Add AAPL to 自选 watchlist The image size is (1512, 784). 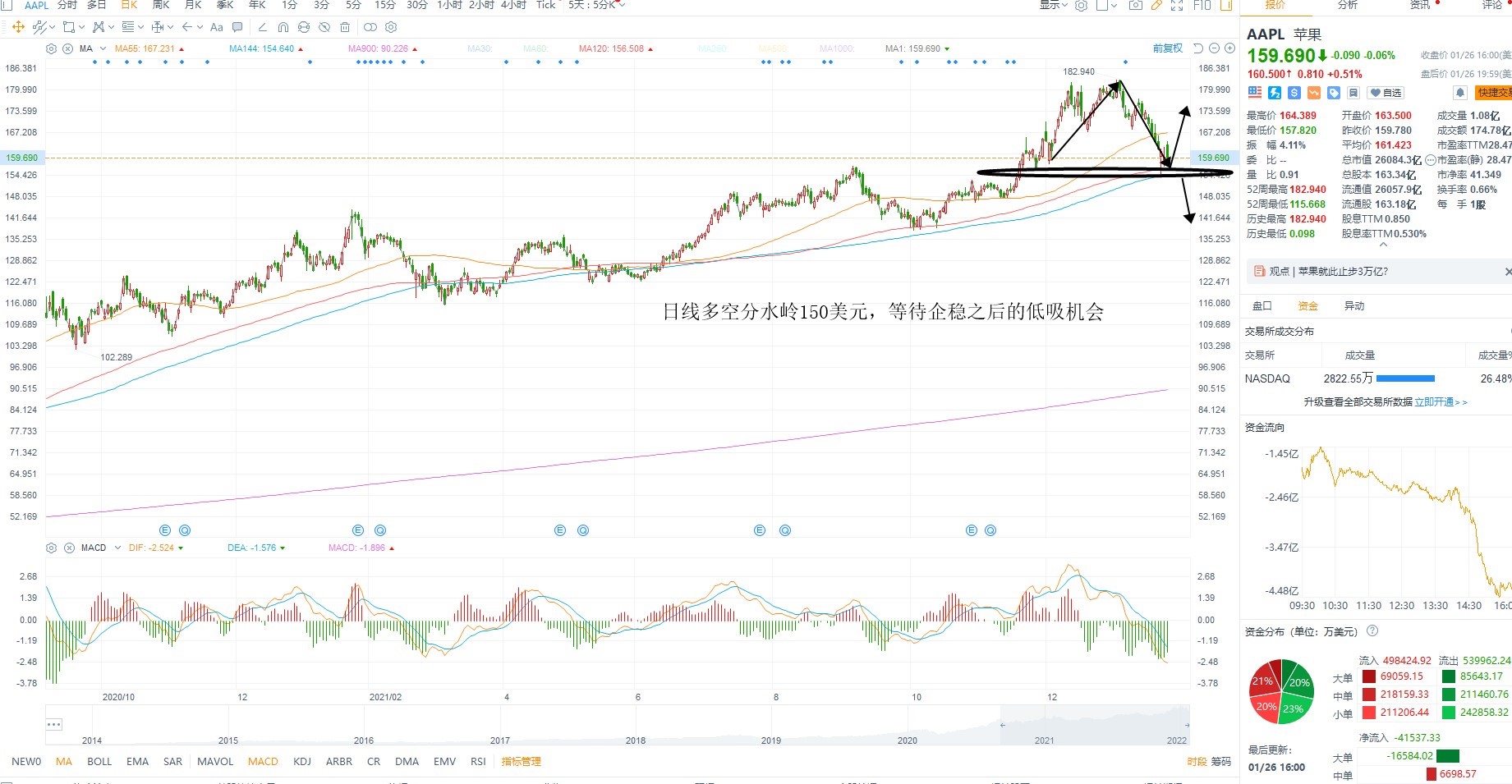click(x=1386, y=93)
